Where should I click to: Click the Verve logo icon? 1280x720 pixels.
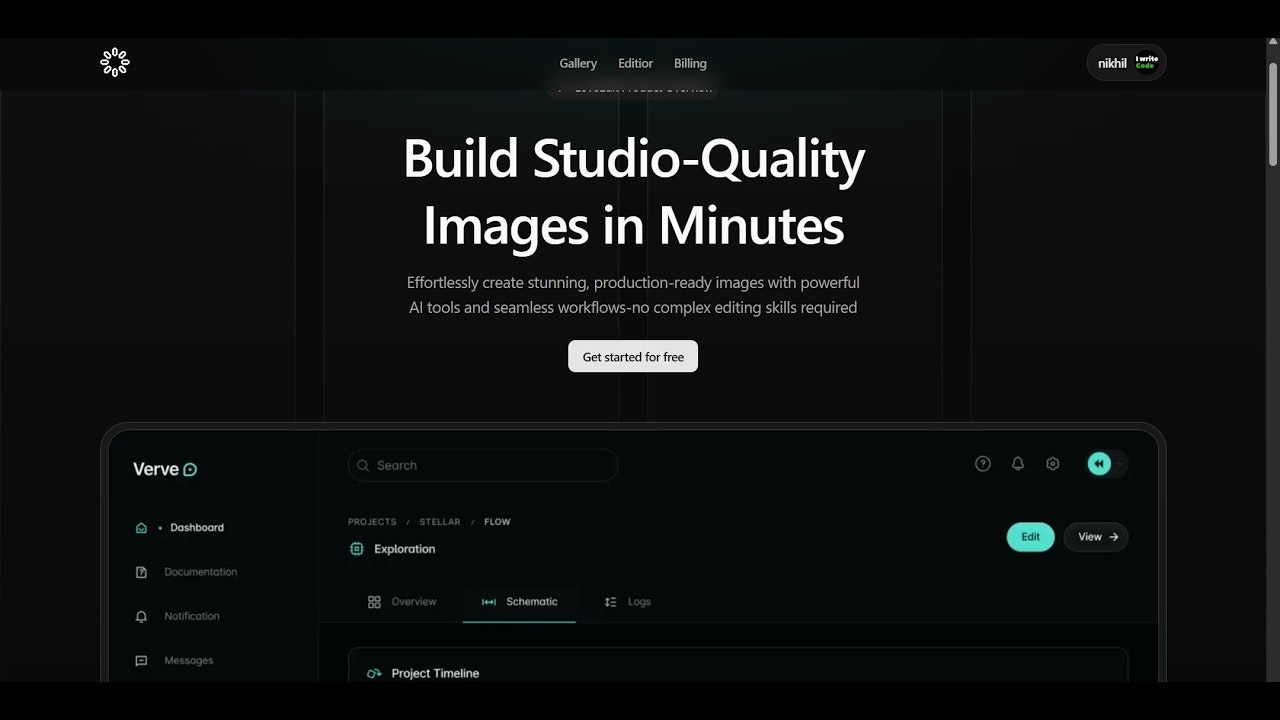click(189, 469)
